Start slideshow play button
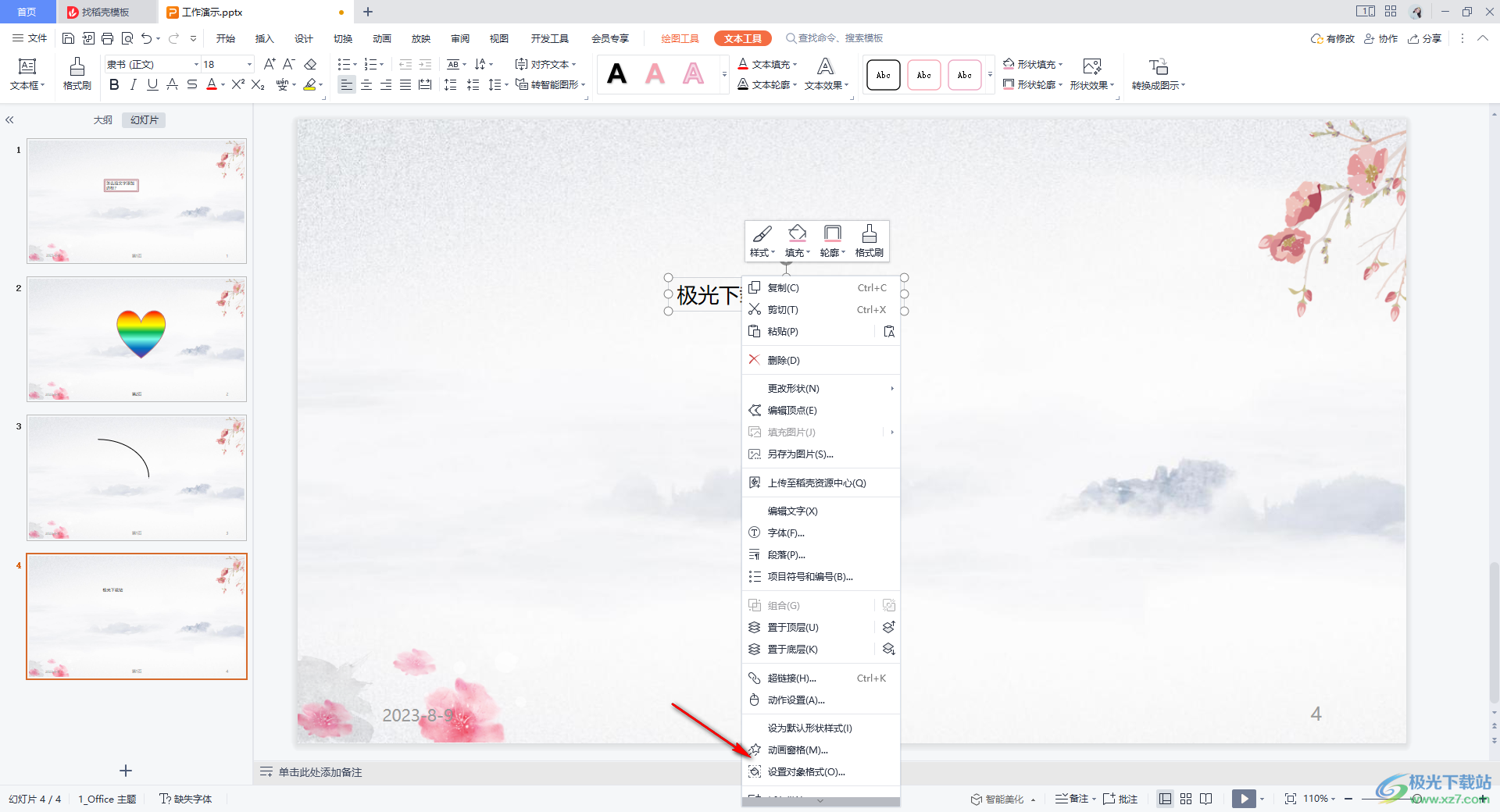The height and width of the screenshot is (812, 1500). 1244,799
